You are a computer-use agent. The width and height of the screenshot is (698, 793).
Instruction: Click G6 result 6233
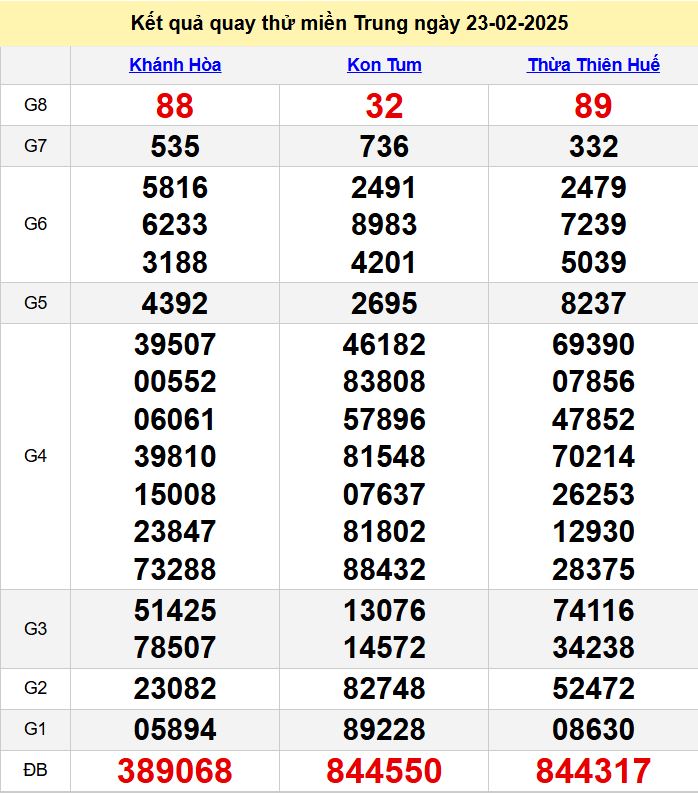pos(175,225)
